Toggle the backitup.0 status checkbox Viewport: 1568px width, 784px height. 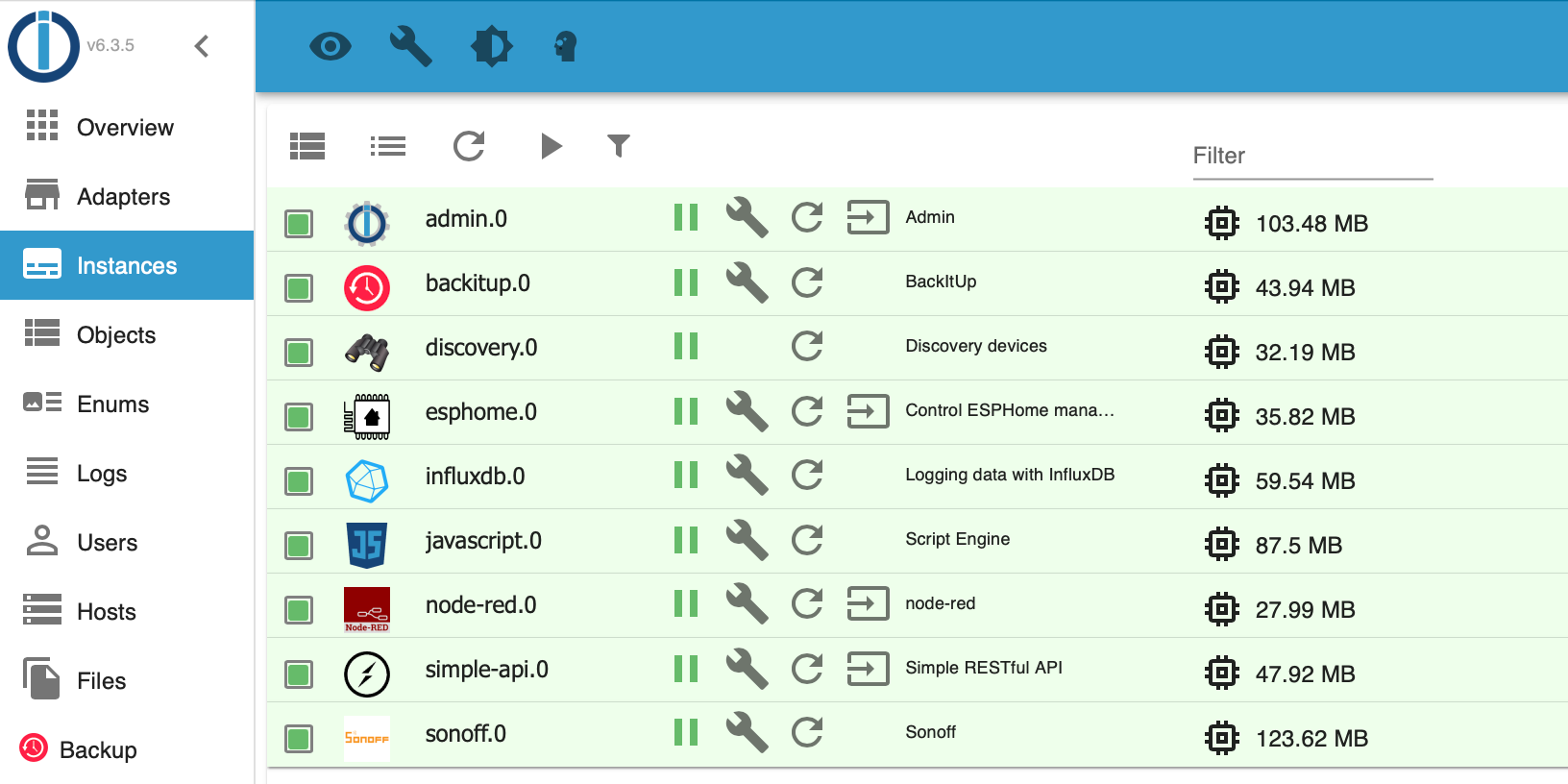[x=299, y=288]
